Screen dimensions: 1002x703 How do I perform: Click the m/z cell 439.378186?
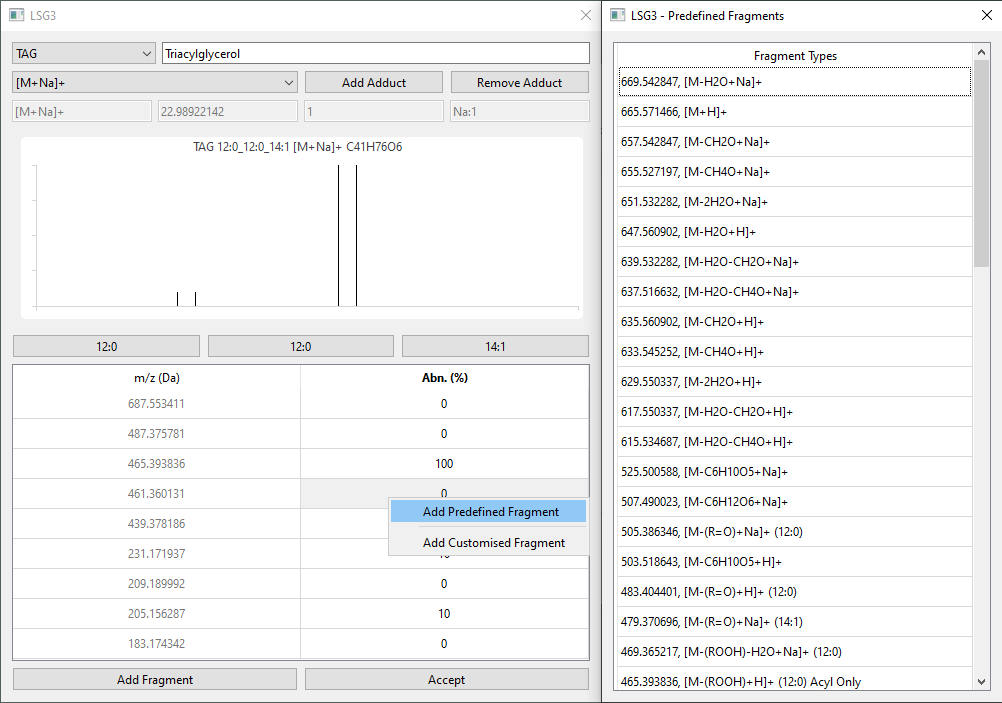tap(157, 524)
